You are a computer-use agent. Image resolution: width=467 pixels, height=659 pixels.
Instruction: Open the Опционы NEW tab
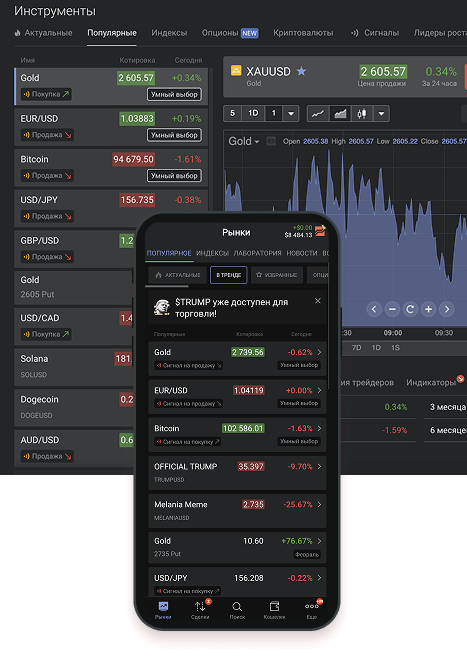[230, 33]
